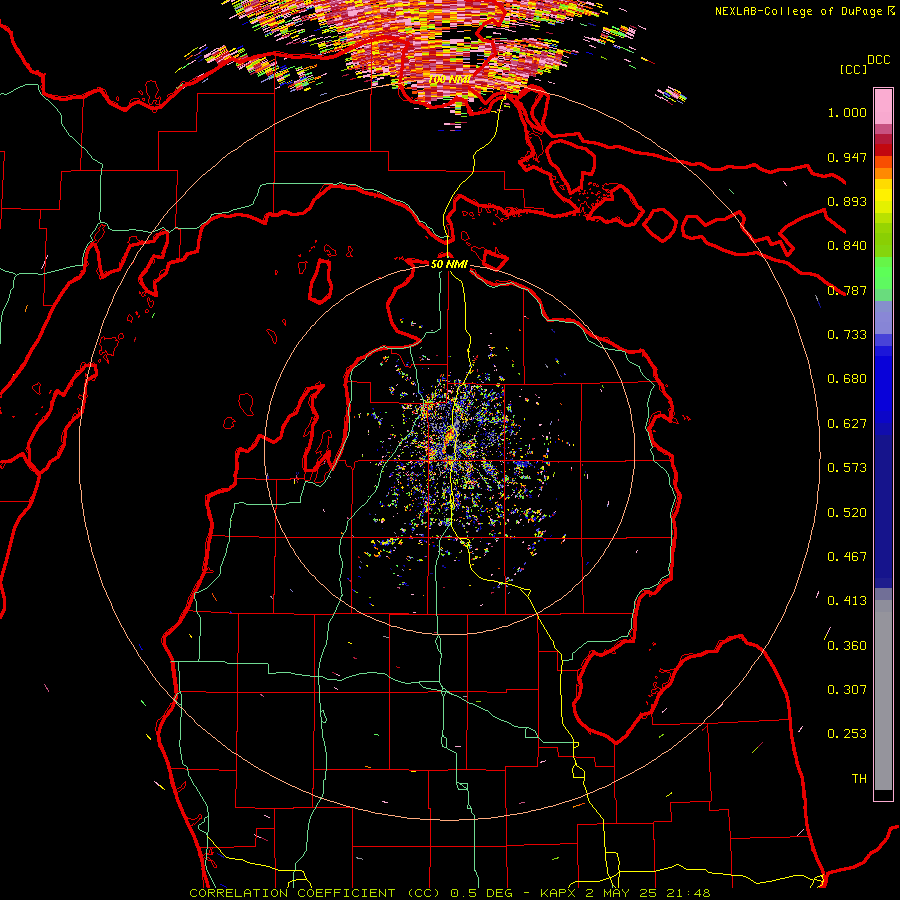This screenshot has width=900, height=900.
Task: Click the [CC] unit label
Action: (854, 69)
